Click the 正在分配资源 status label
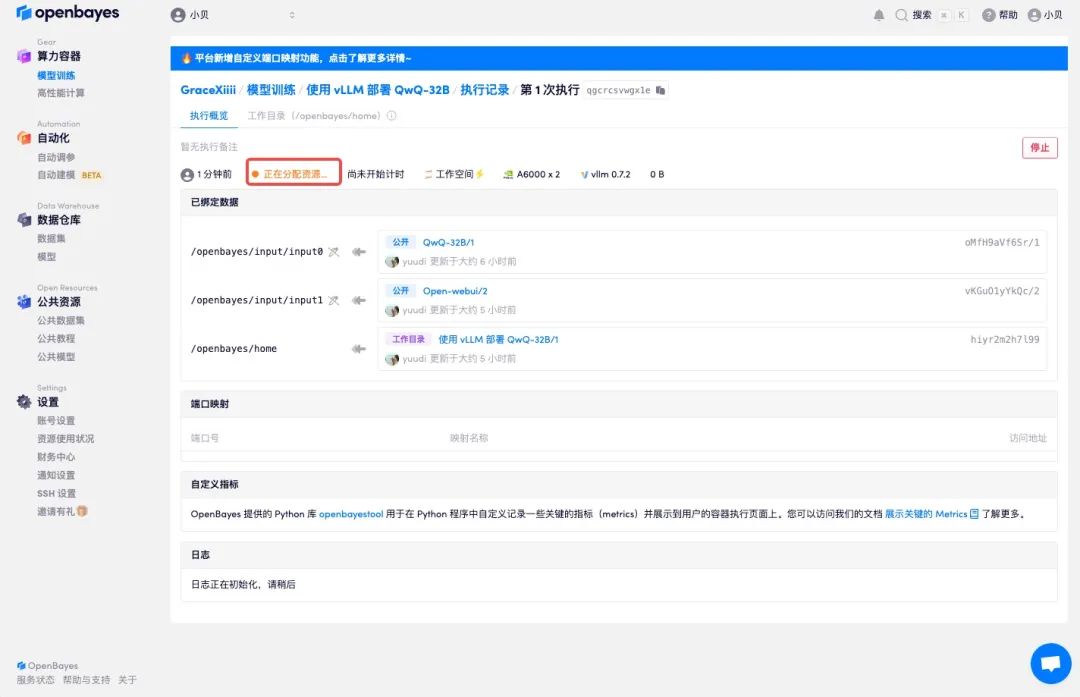The height and width of the screenshot is (697, 1080). click(294, 174)
